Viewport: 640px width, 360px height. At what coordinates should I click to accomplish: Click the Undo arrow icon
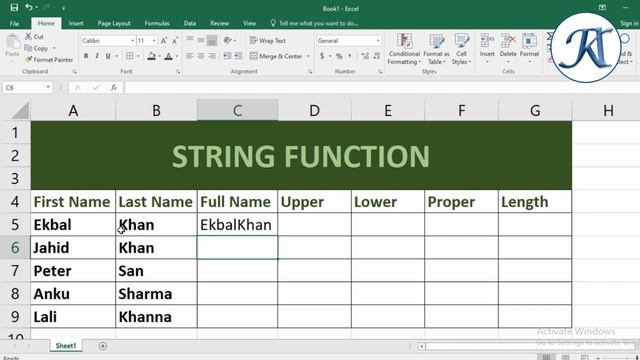29,7
